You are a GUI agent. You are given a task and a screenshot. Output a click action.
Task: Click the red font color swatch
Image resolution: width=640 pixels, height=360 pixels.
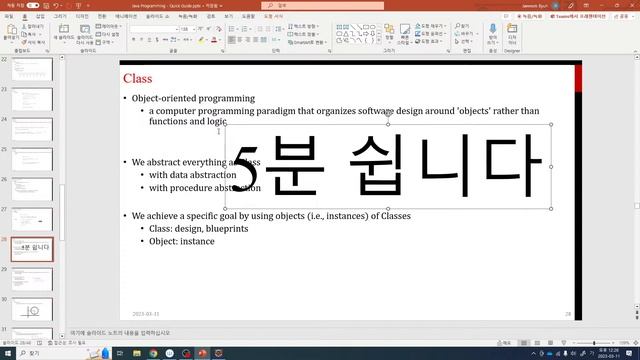(x=214, y=40)
